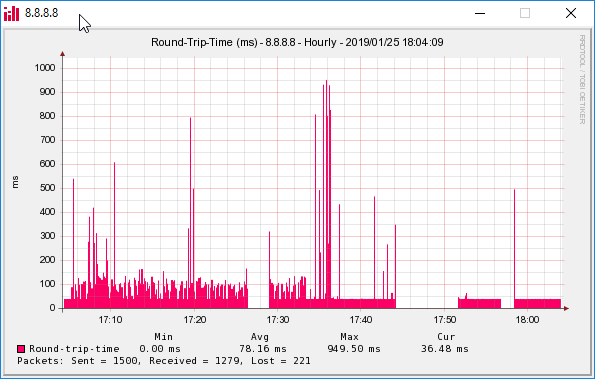The width and height of the screenshot is (595, 379).
Task: Minimize the 8.8.8.8 window
Action: (480, 13)
